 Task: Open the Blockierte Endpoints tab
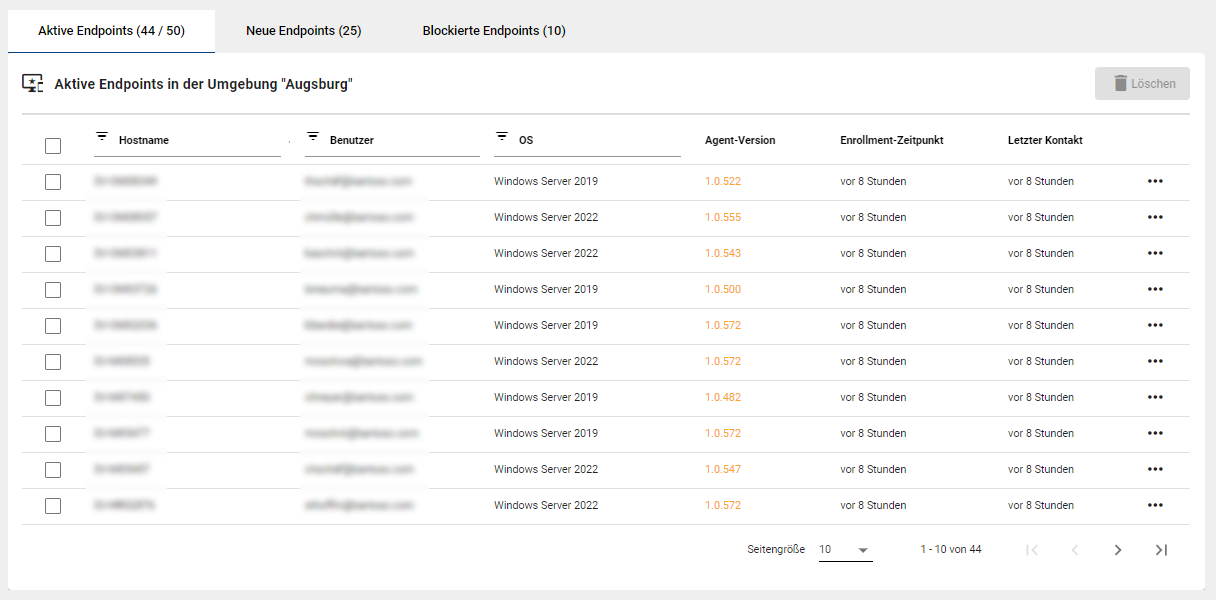[494, 31]
